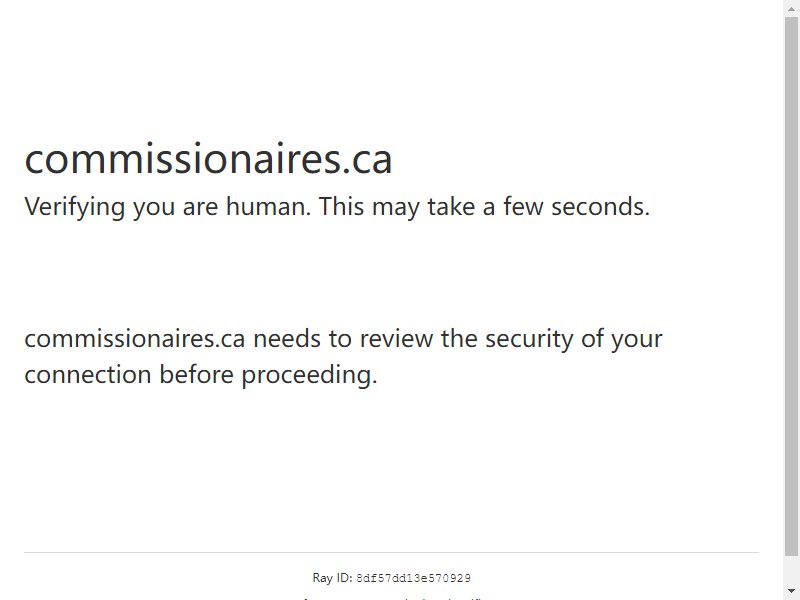Click the scroll down arrow
Screen dimensions: 800x600
[x=791, y=591]
